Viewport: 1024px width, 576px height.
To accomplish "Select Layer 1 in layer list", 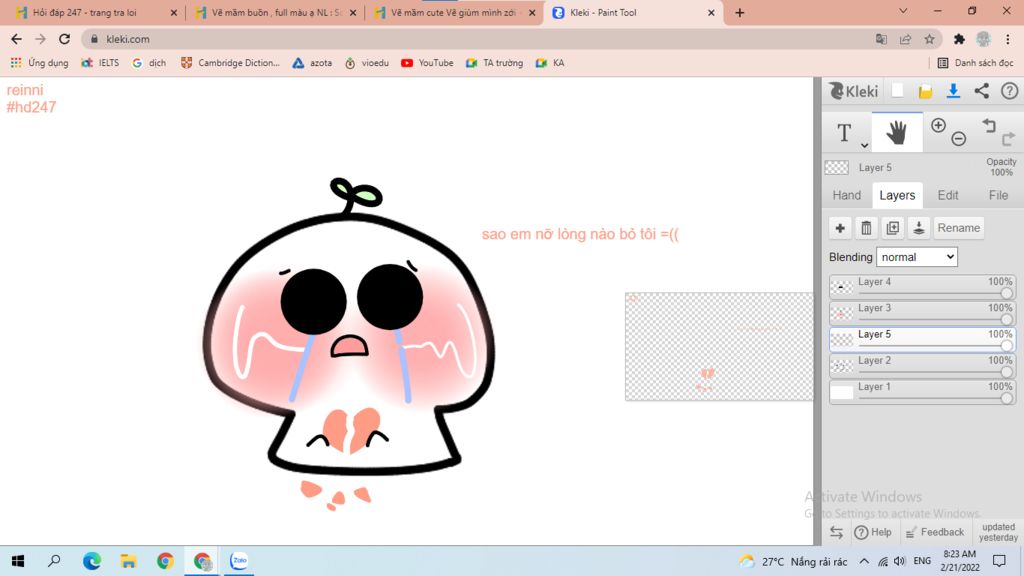I will pyautogui.click(x=922, y=391).
